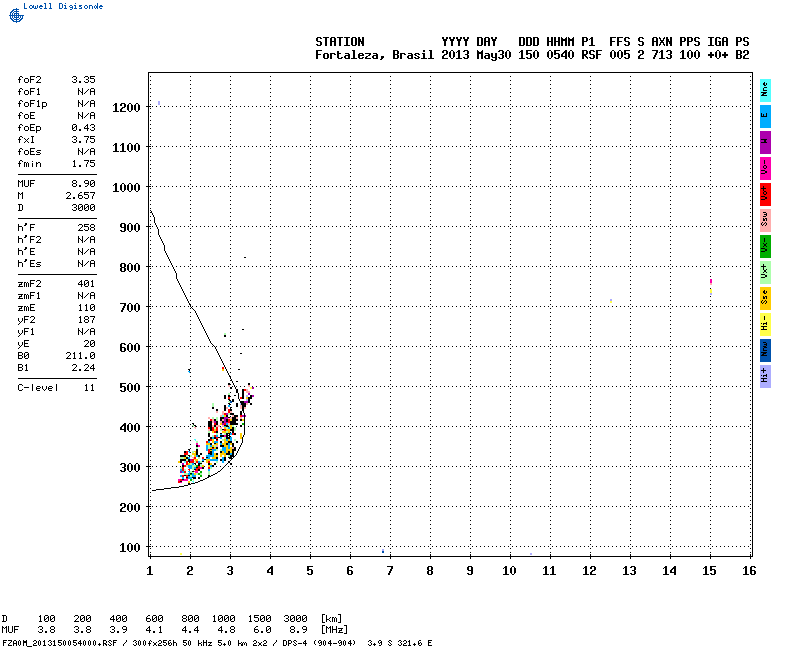Click the fmin value 1.75

[83, 164]
